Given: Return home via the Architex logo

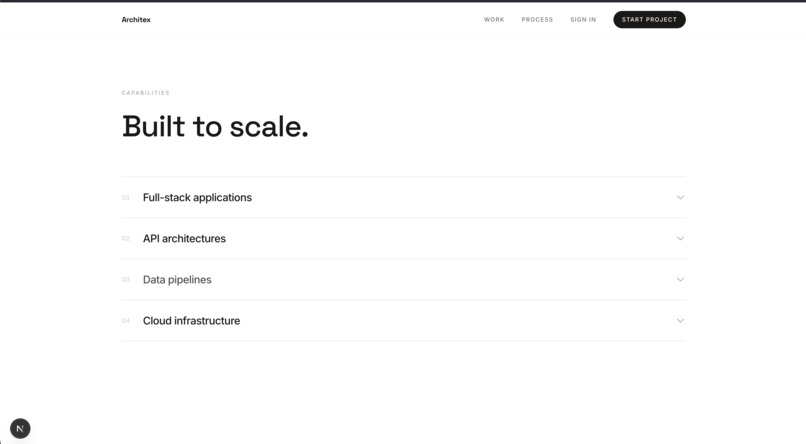Looking at the screenshot, I should coord(136,20).
